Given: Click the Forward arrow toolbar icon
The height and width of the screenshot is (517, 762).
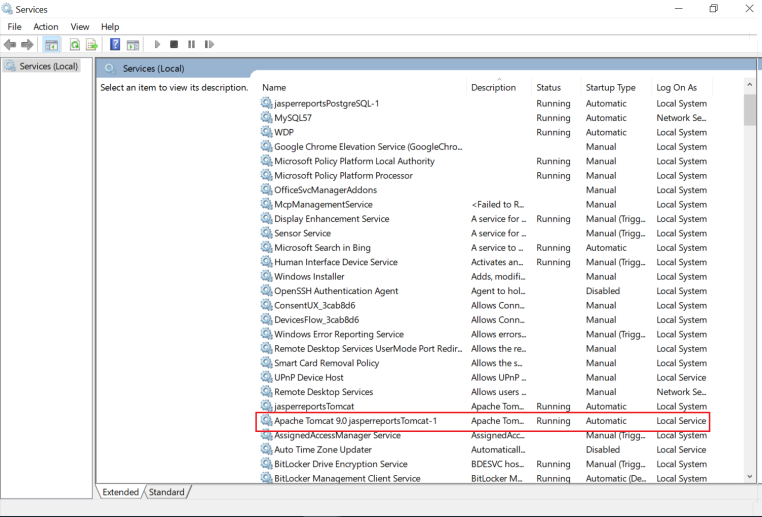Looking at the screenshot, I should (x=27, y=45).
